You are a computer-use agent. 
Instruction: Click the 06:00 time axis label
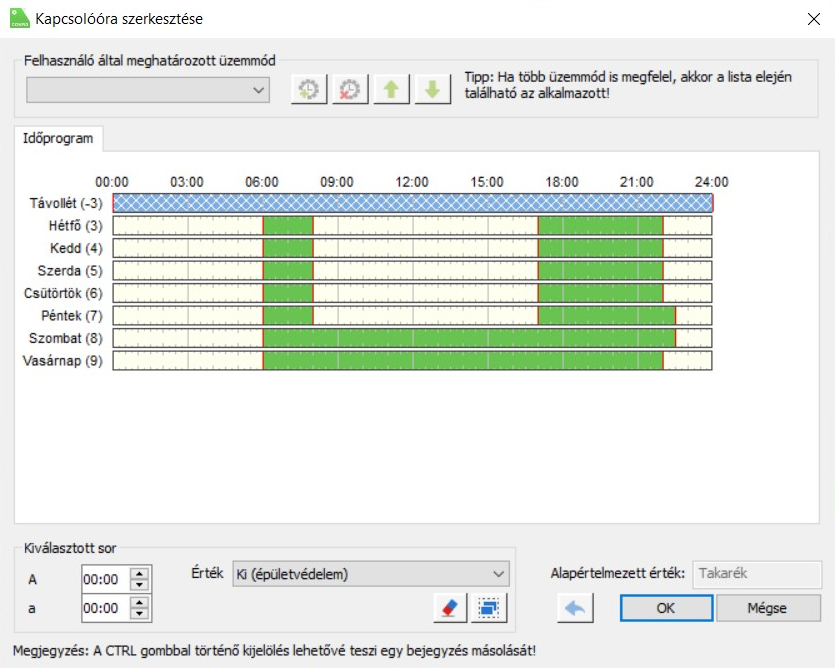262,182
